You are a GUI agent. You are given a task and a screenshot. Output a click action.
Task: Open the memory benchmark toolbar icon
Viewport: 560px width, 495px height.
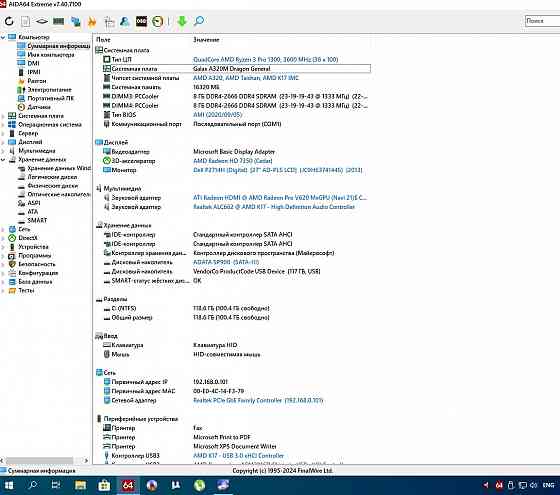pos(58,21)
